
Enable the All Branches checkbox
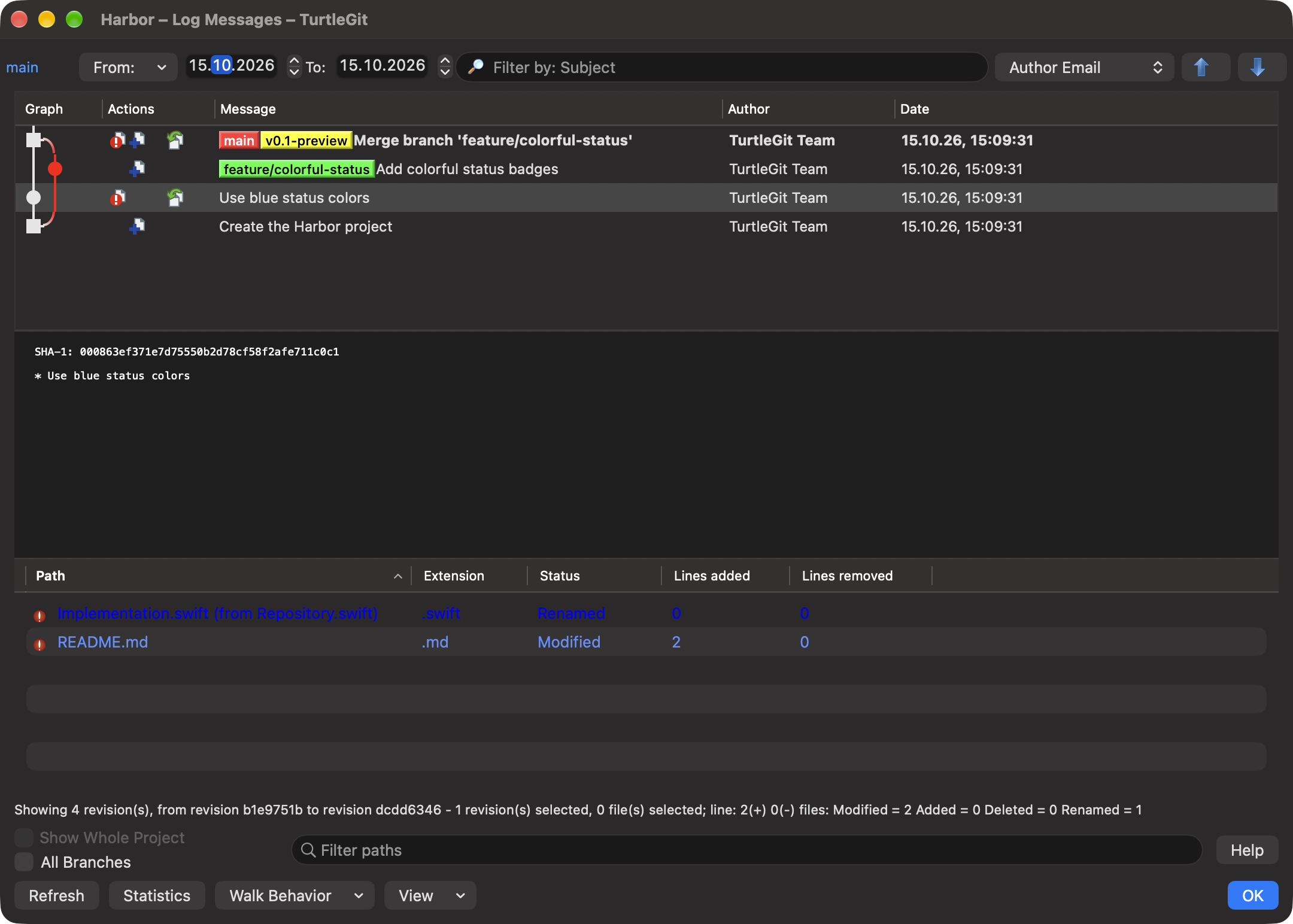pyautogui.click(x=24, y=862)
